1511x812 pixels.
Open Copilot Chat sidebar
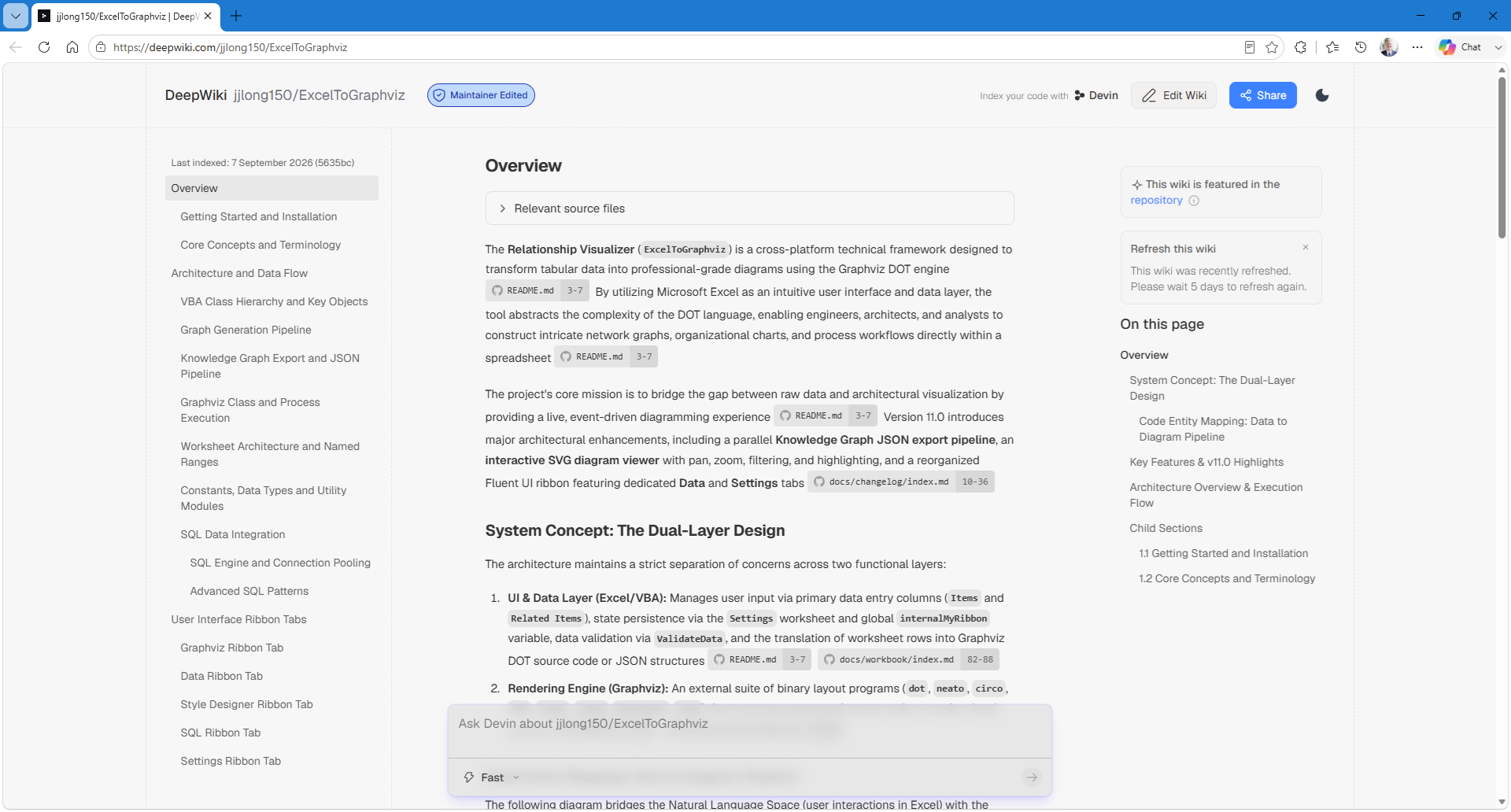point(1461,47)
